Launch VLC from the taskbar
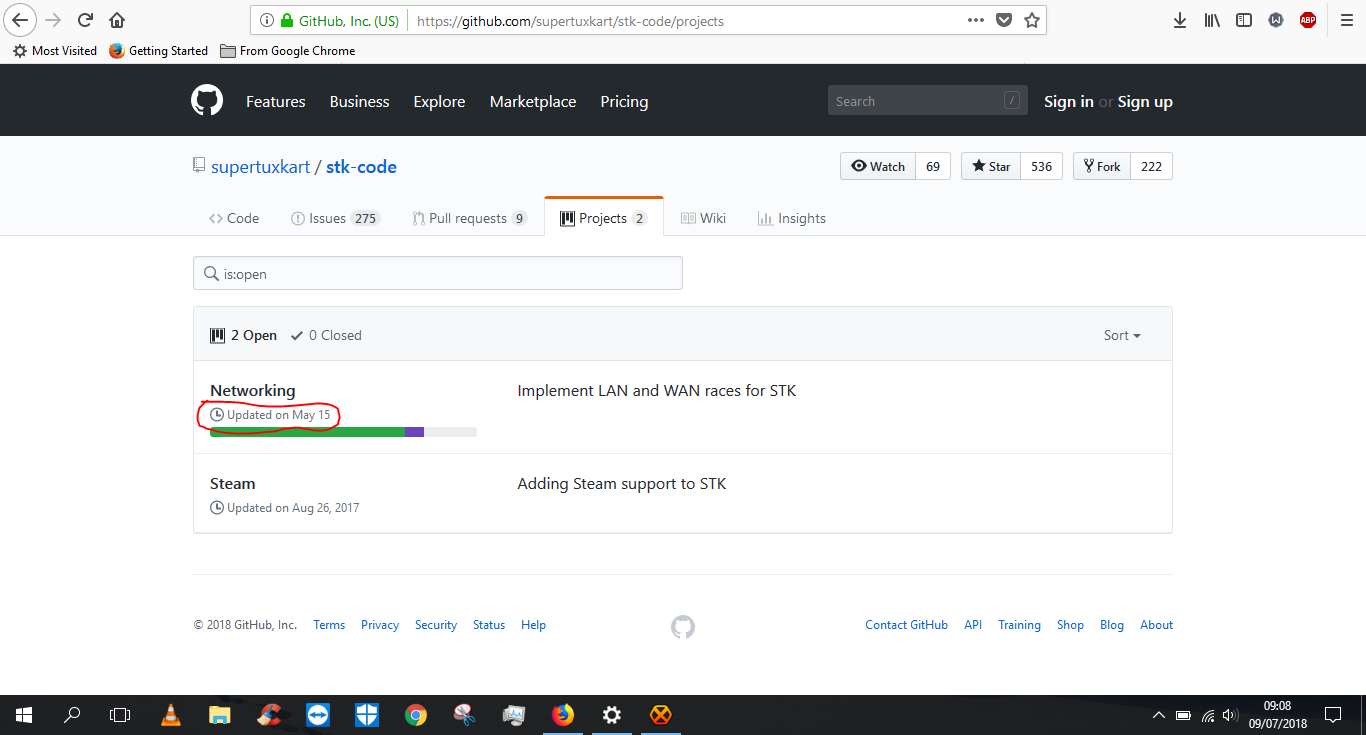The width and height of the screenshot is (1366, 735). tap(171, 715)
